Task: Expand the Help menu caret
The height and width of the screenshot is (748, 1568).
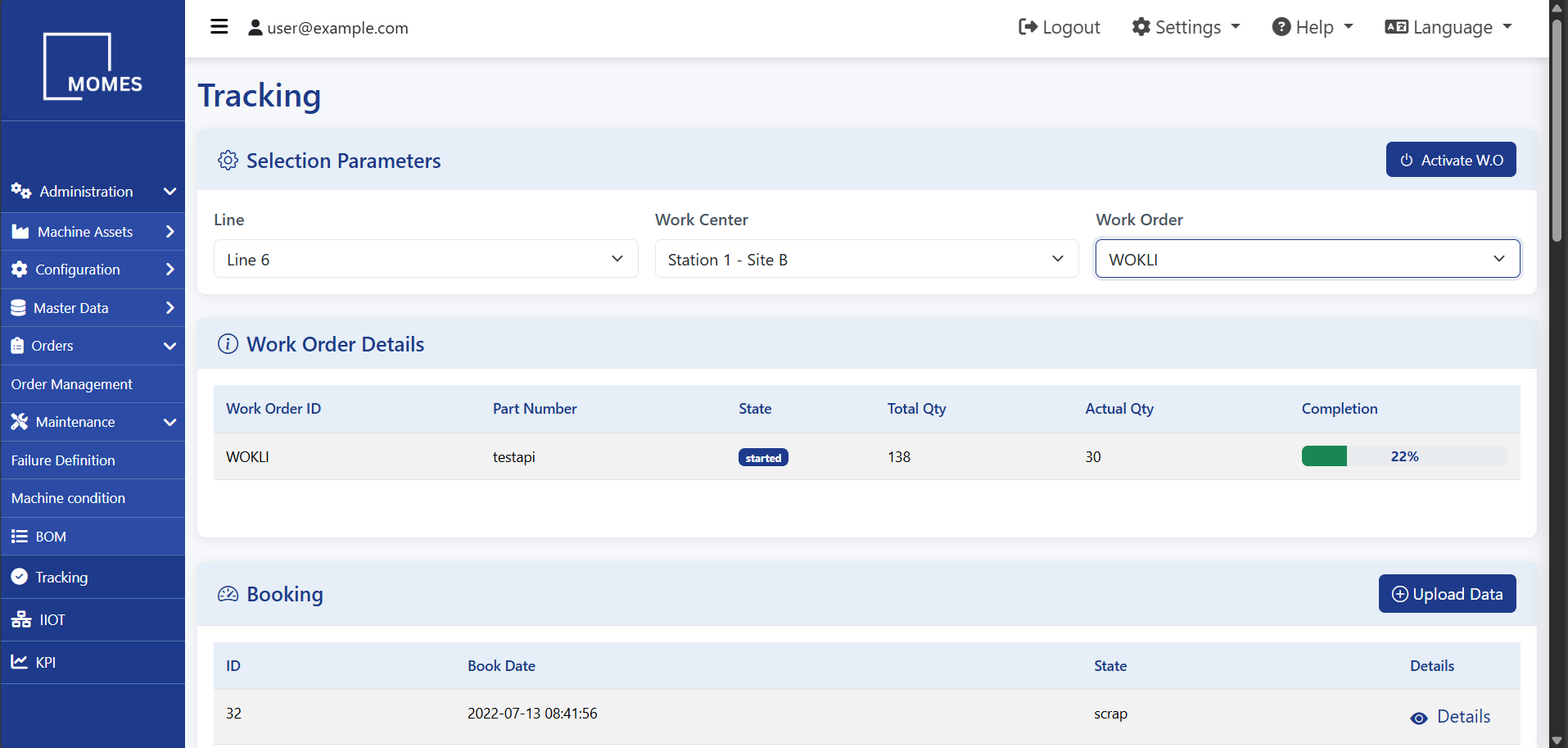Action: pos(1349,27)
